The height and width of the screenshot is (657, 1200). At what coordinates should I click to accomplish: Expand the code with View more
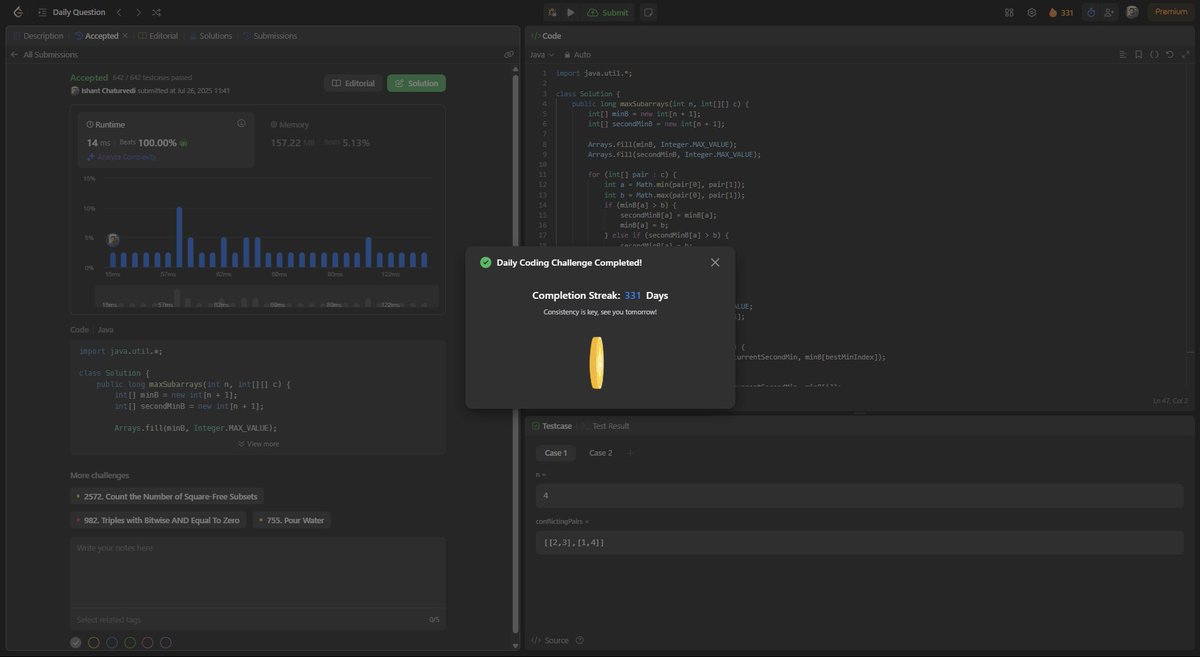click(258, 443)
